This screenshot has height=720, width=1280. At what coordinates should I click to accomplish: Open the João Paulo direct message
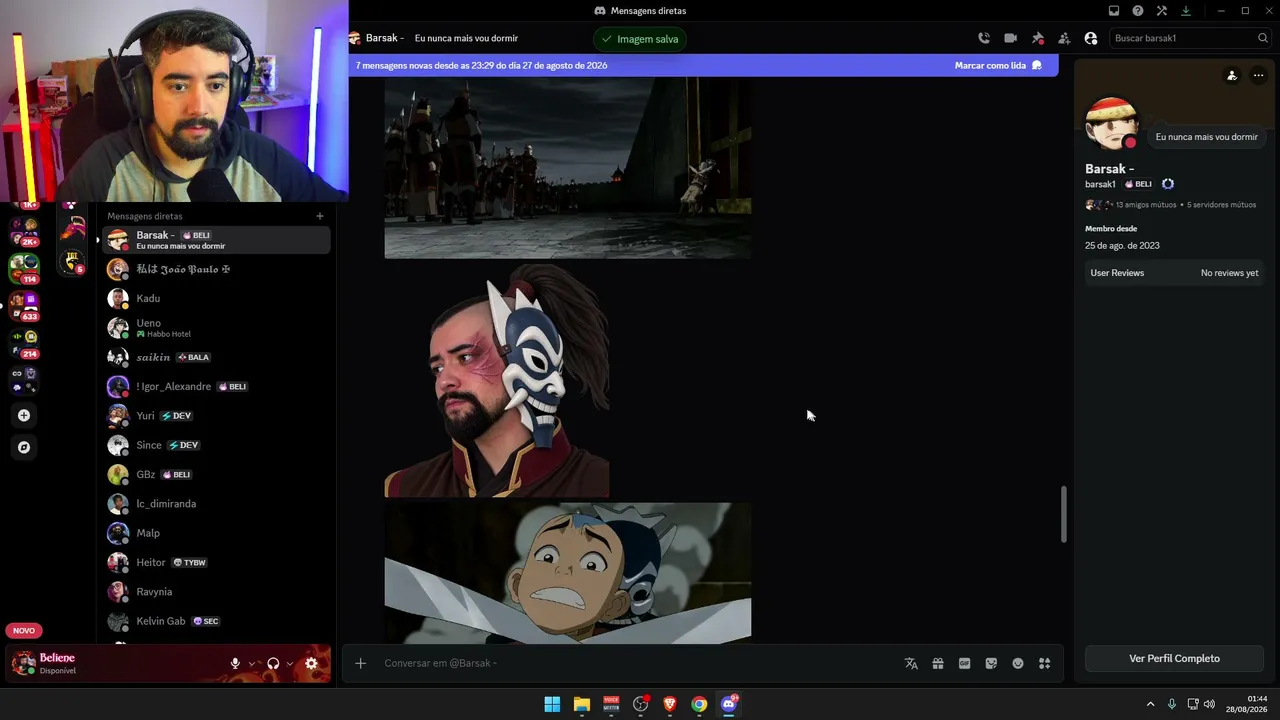click(217, 269)
